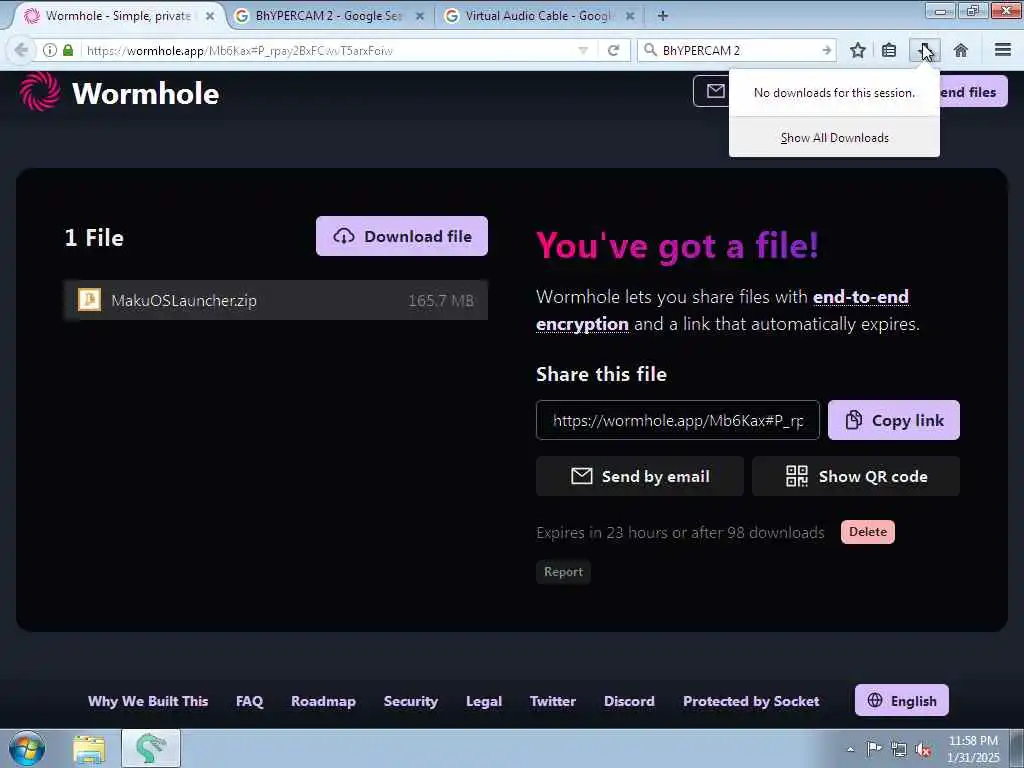Click the share link text field

(x=677, y=420)
